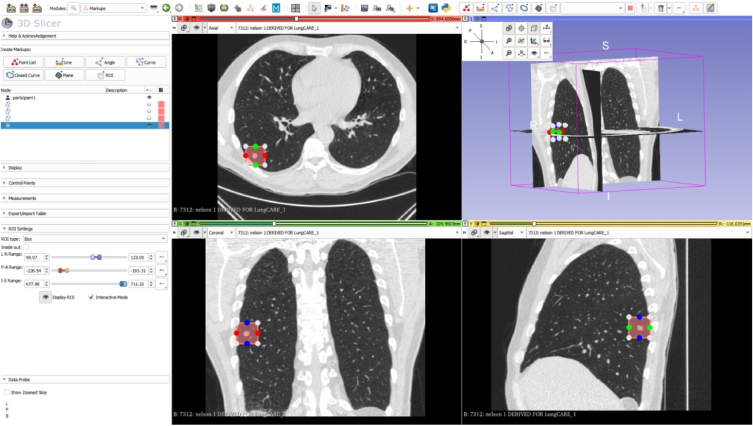Toggle visibility eye for participant1 node
Screen dimensions: 753x426
[149, 97]
